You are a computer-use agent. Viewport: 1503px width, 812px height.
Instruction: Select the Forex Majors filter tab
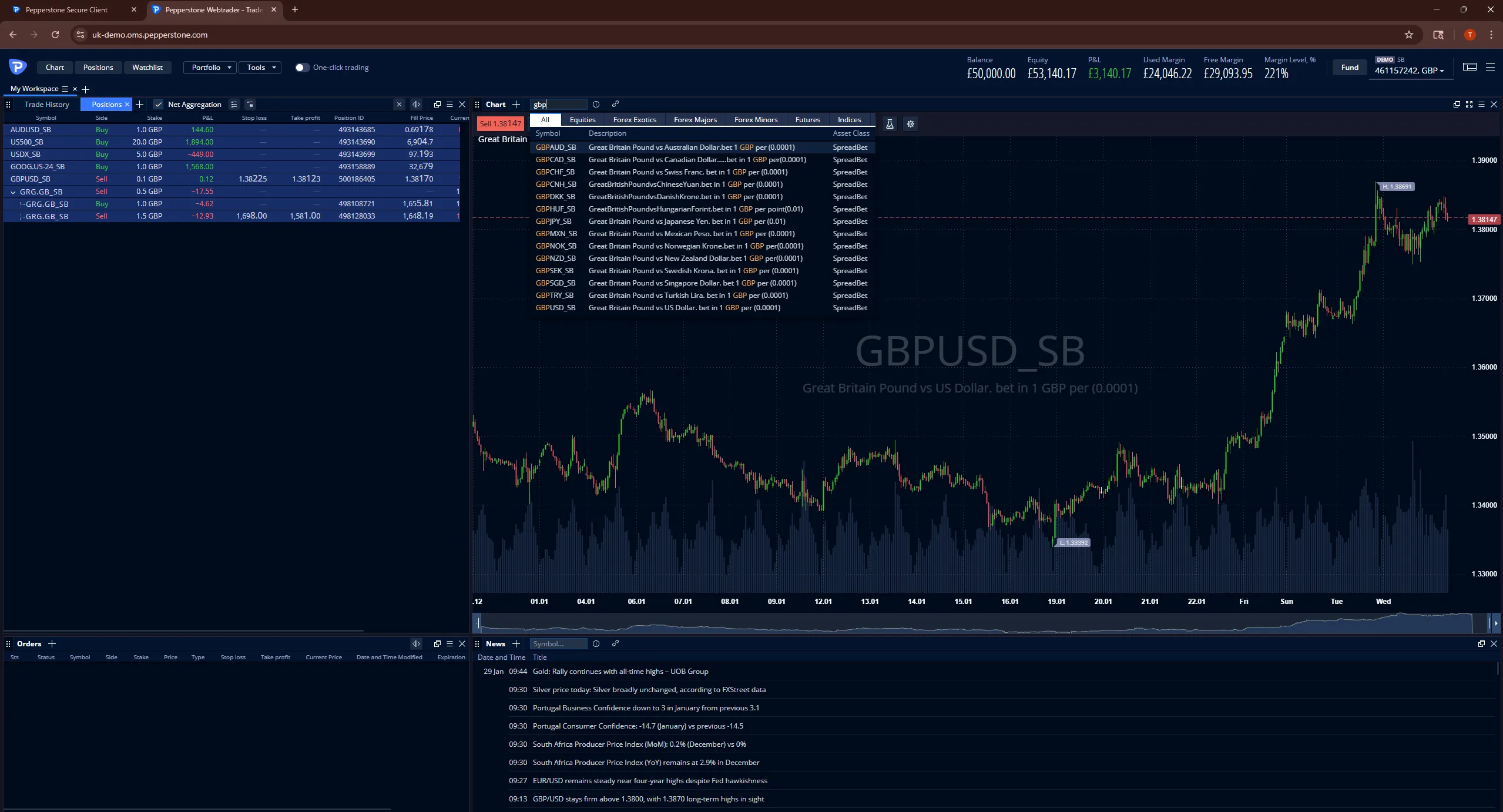coord(695,119)
